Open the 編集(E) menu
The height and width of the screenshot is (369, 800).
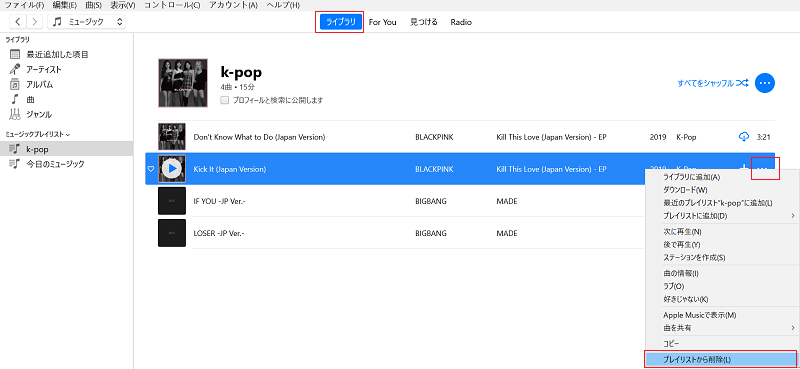click(65, 6)
